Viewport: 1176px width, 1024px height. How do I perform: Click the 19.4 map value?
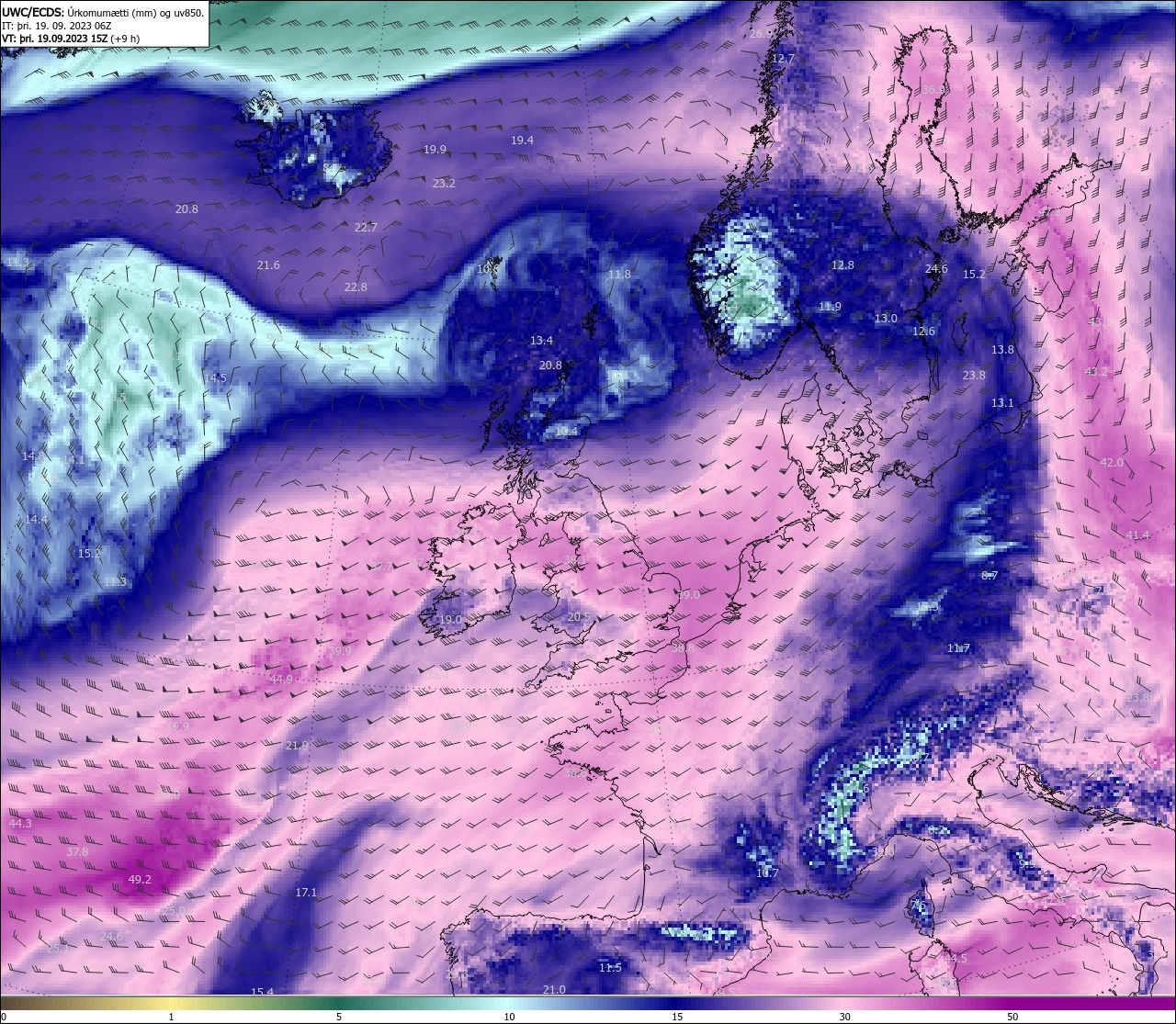(522, 140)
